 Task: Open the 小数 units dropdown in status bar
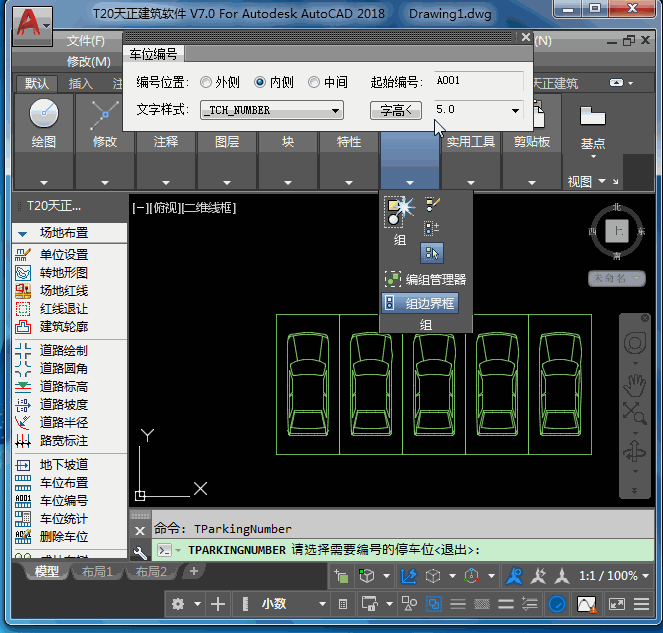tap(322, 604)
